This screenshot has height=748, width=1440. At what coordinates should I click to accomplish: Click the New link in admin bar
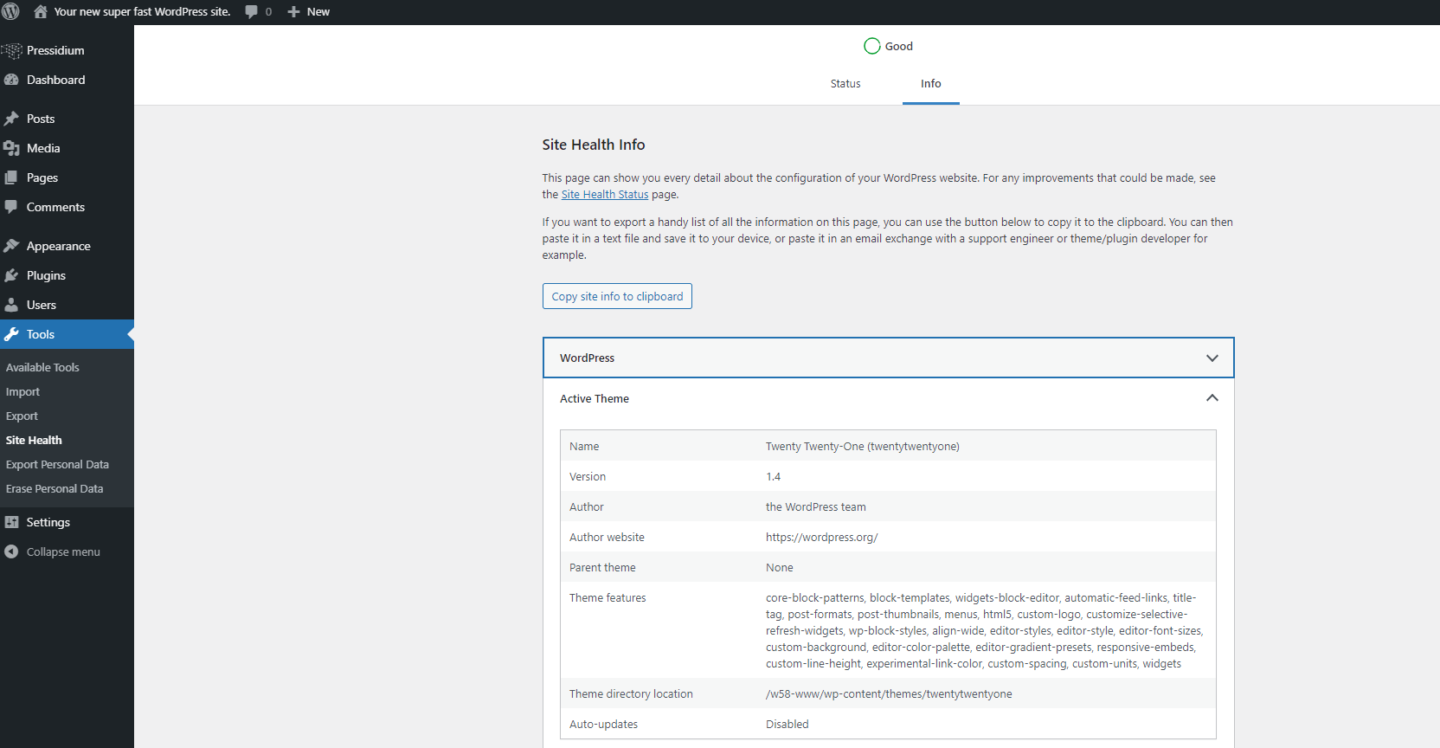[x=318, y=12]
